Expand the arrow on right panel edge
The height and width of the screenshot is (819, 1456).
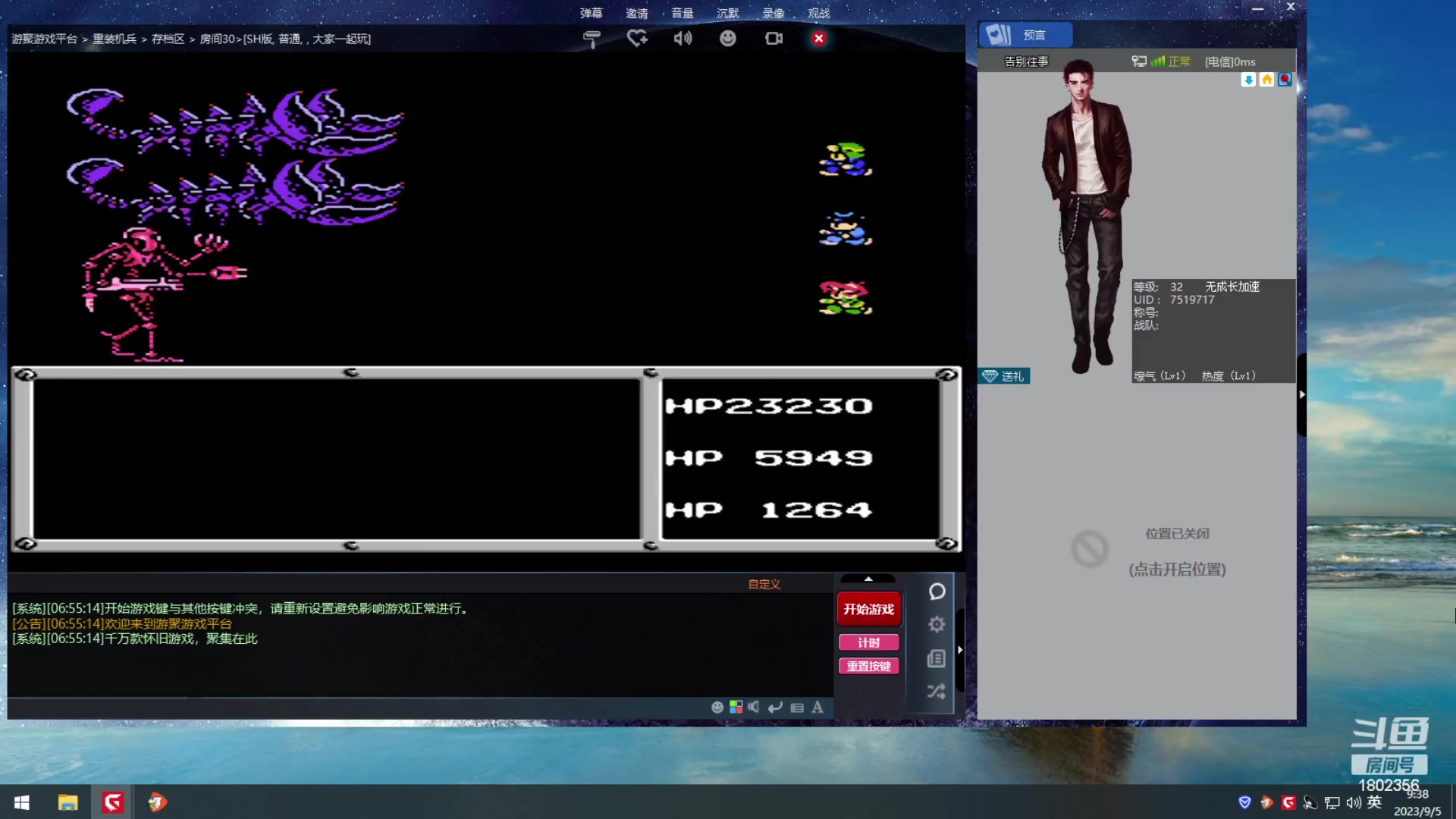[x=1301, y=394]
